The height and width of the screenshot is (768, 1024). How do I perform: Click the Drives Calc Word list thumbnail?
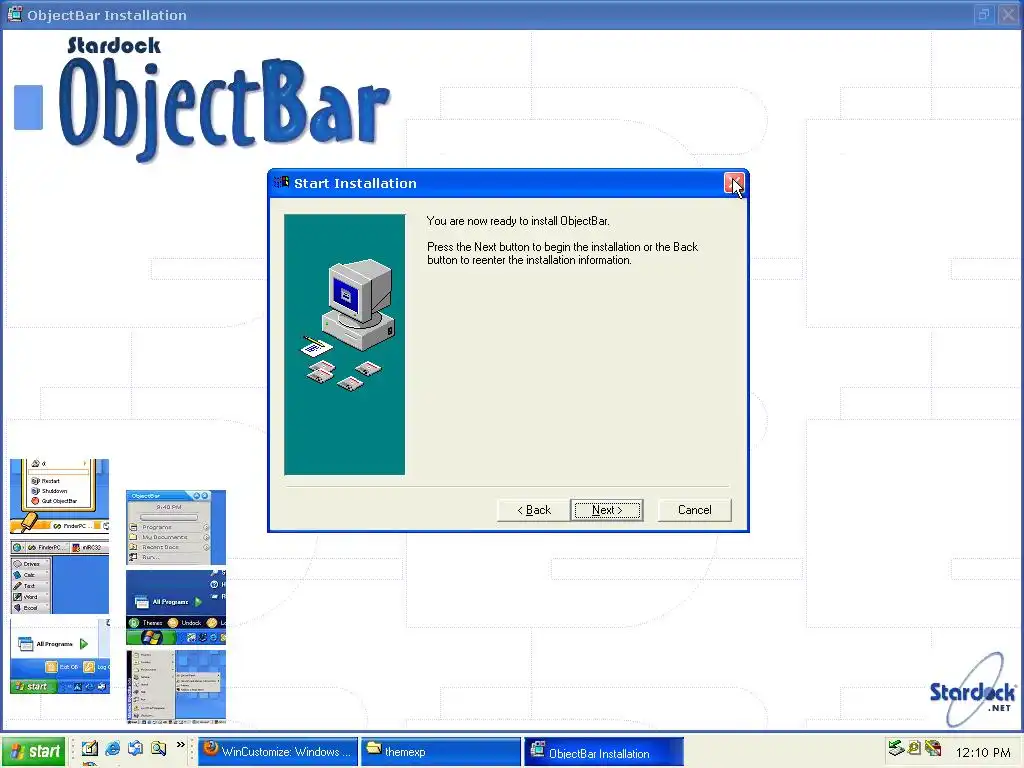(59, 577)
